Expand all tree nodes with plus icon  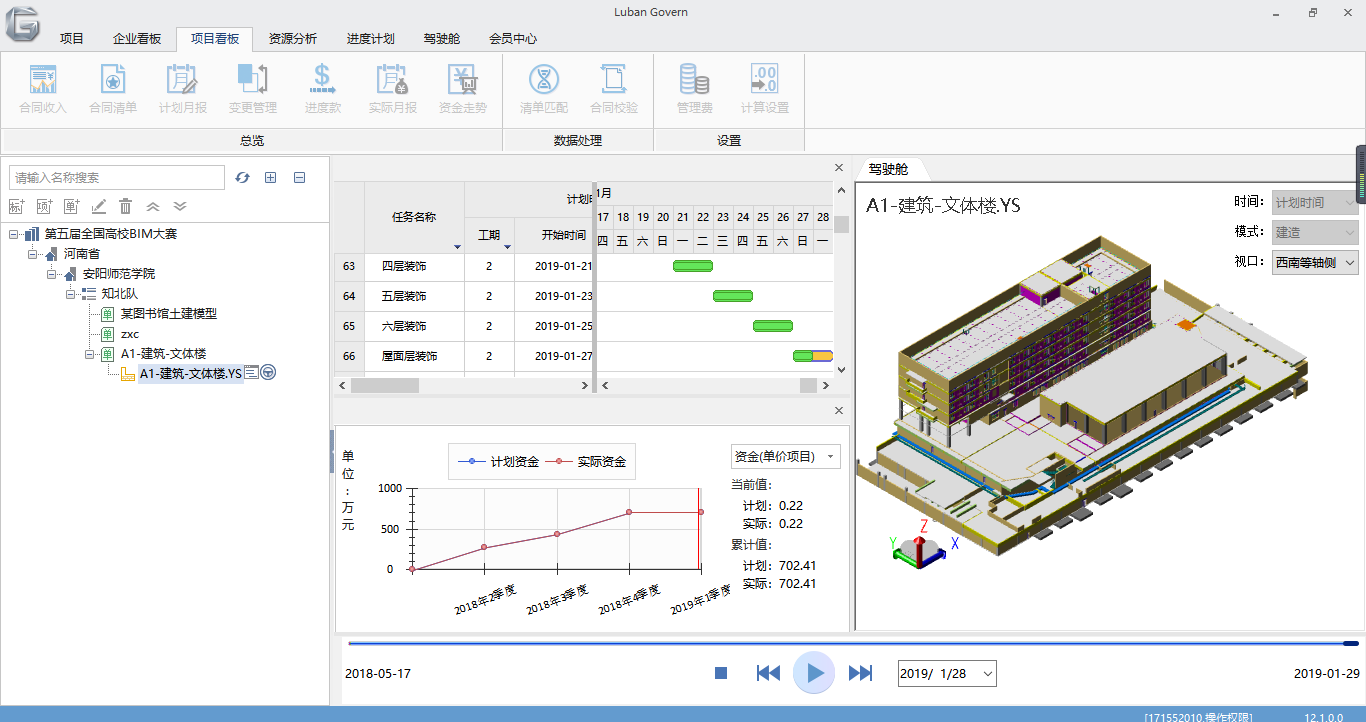[270, 177]
